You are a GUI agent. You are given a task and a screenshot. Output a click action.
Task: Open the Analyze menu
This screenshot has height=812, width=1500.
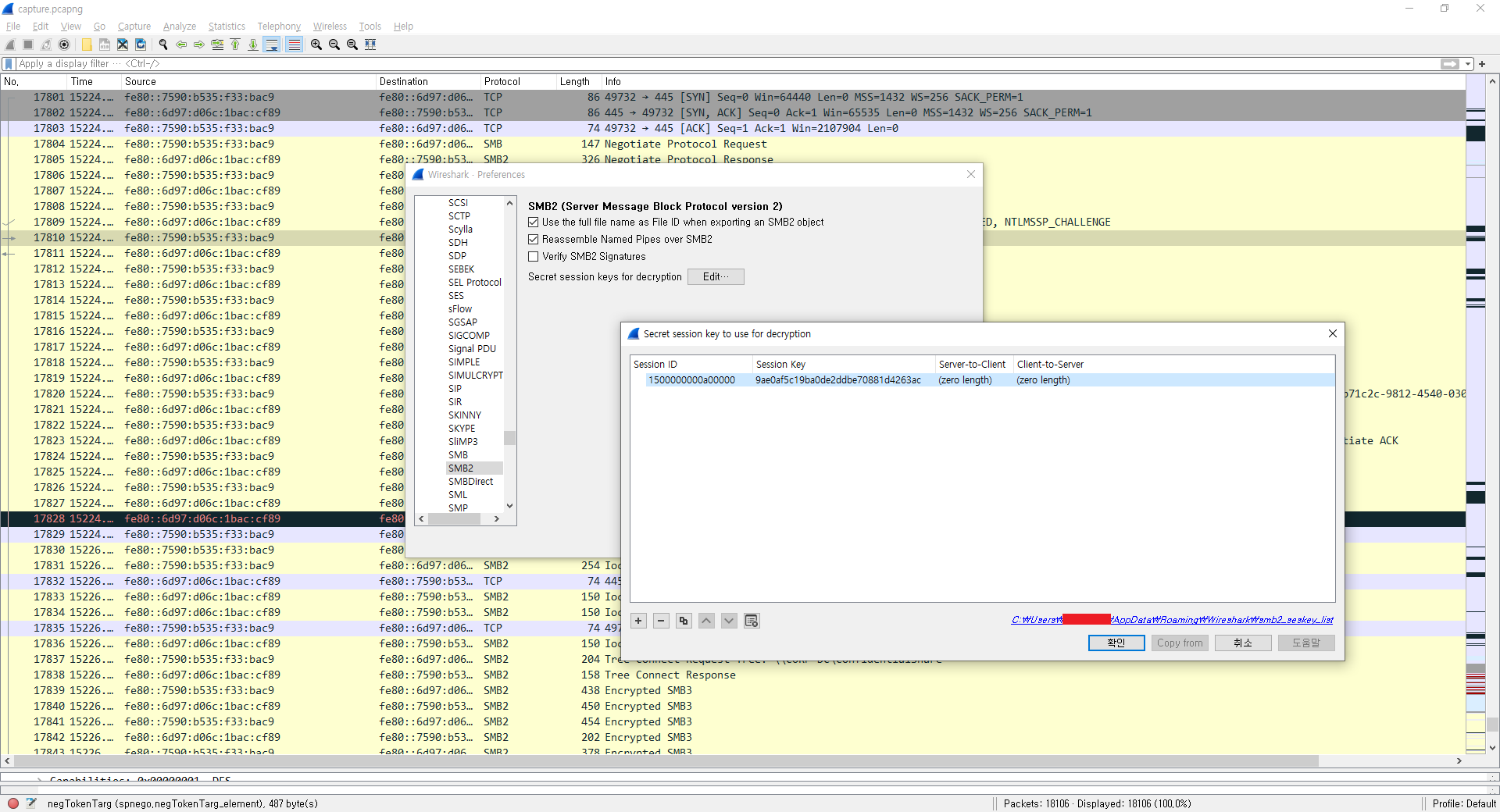pyautogui.click(x=180, y=27)
